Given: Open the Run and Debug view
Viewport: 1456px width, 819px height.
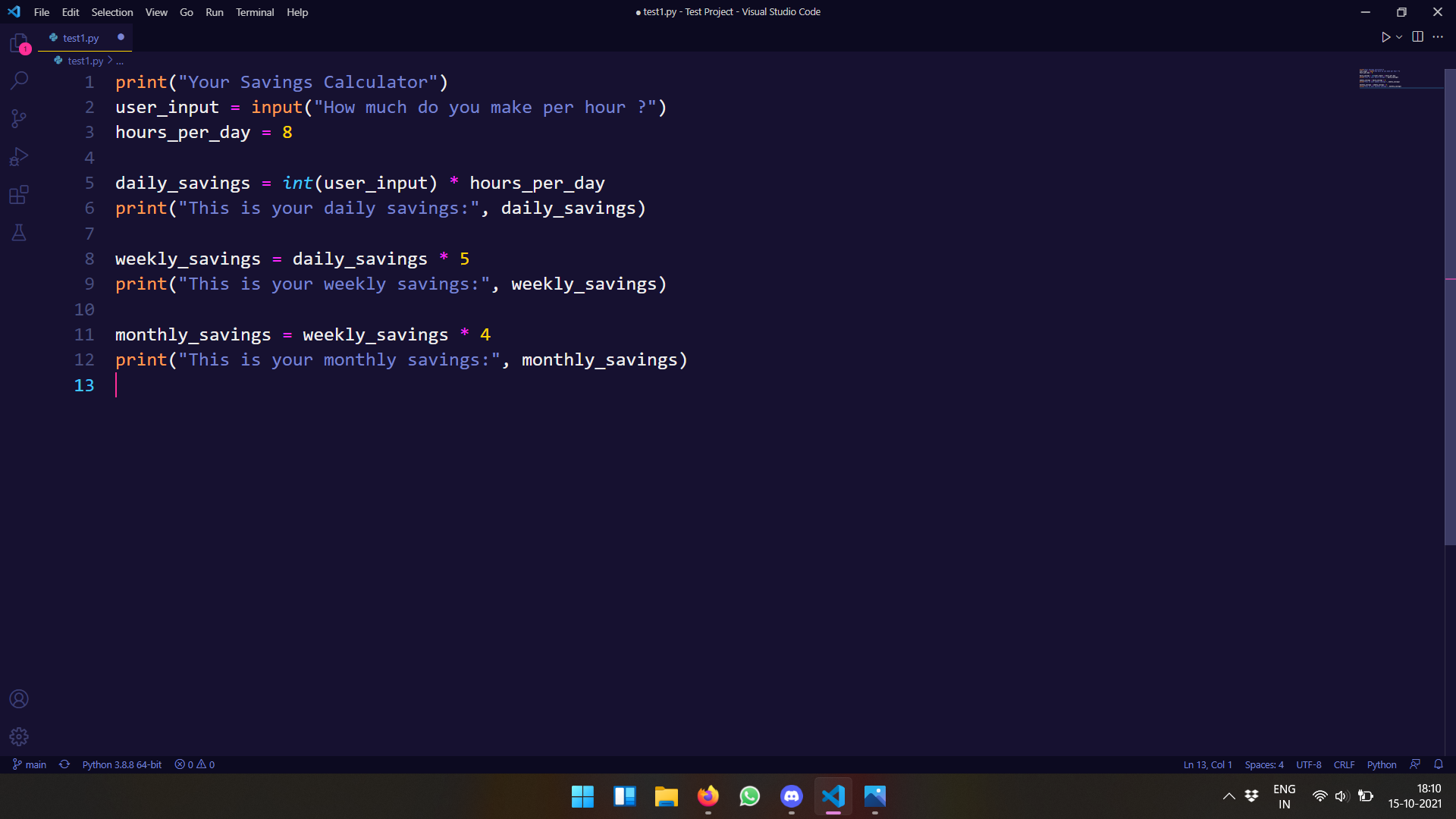Looking at the screenshot, I should click(x=19, y=157).
